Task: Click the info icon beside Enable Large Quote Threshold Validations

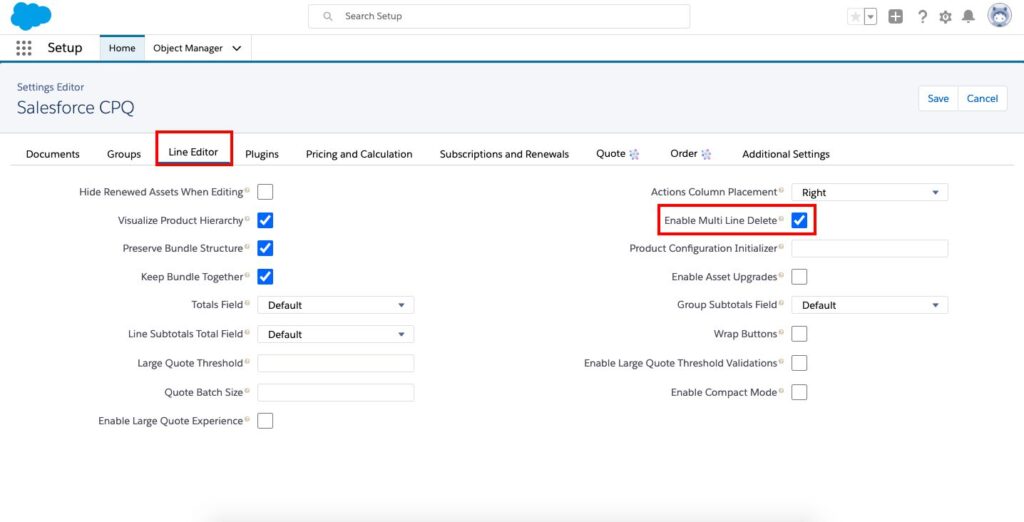Action: pos(781,362)
